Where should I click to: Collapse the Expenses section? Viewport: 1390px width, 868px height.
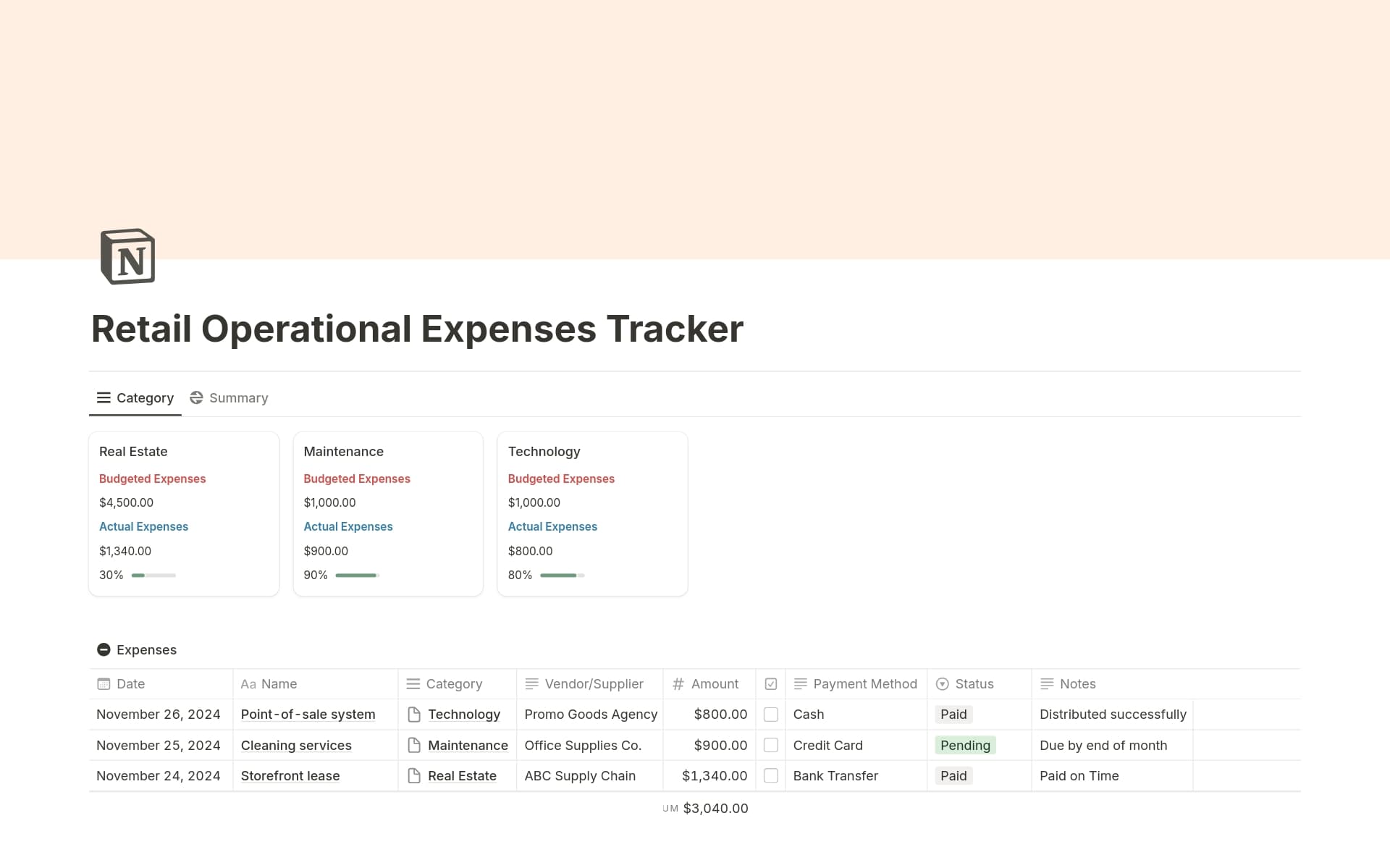tap(104, 649)
